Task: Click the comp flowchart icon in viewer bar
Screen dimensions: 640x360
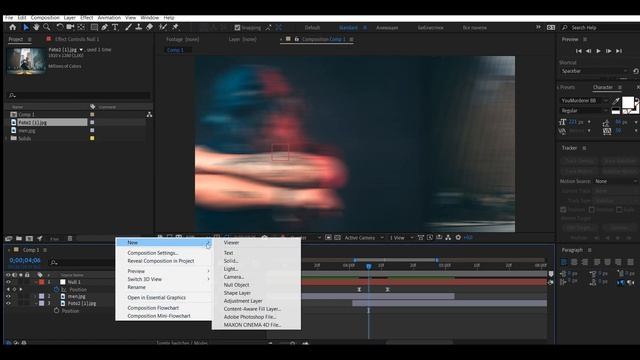Action: pyautogui.click(x=448, y=238)
